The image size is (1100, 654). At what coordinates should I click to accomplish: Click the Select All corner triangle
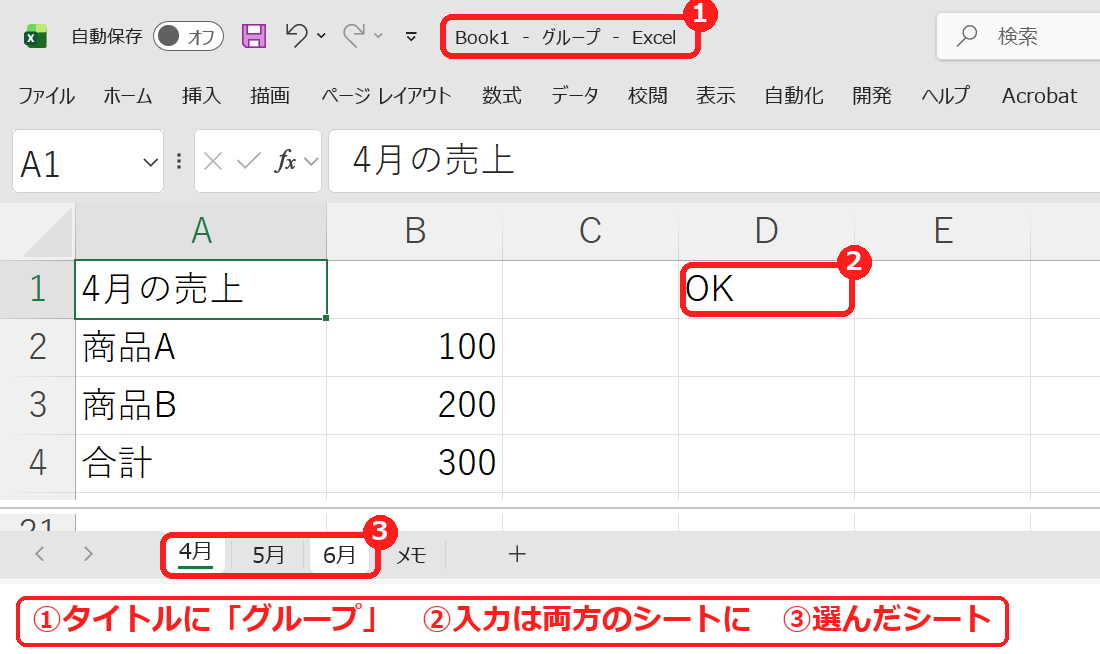[x=48, y=232]
